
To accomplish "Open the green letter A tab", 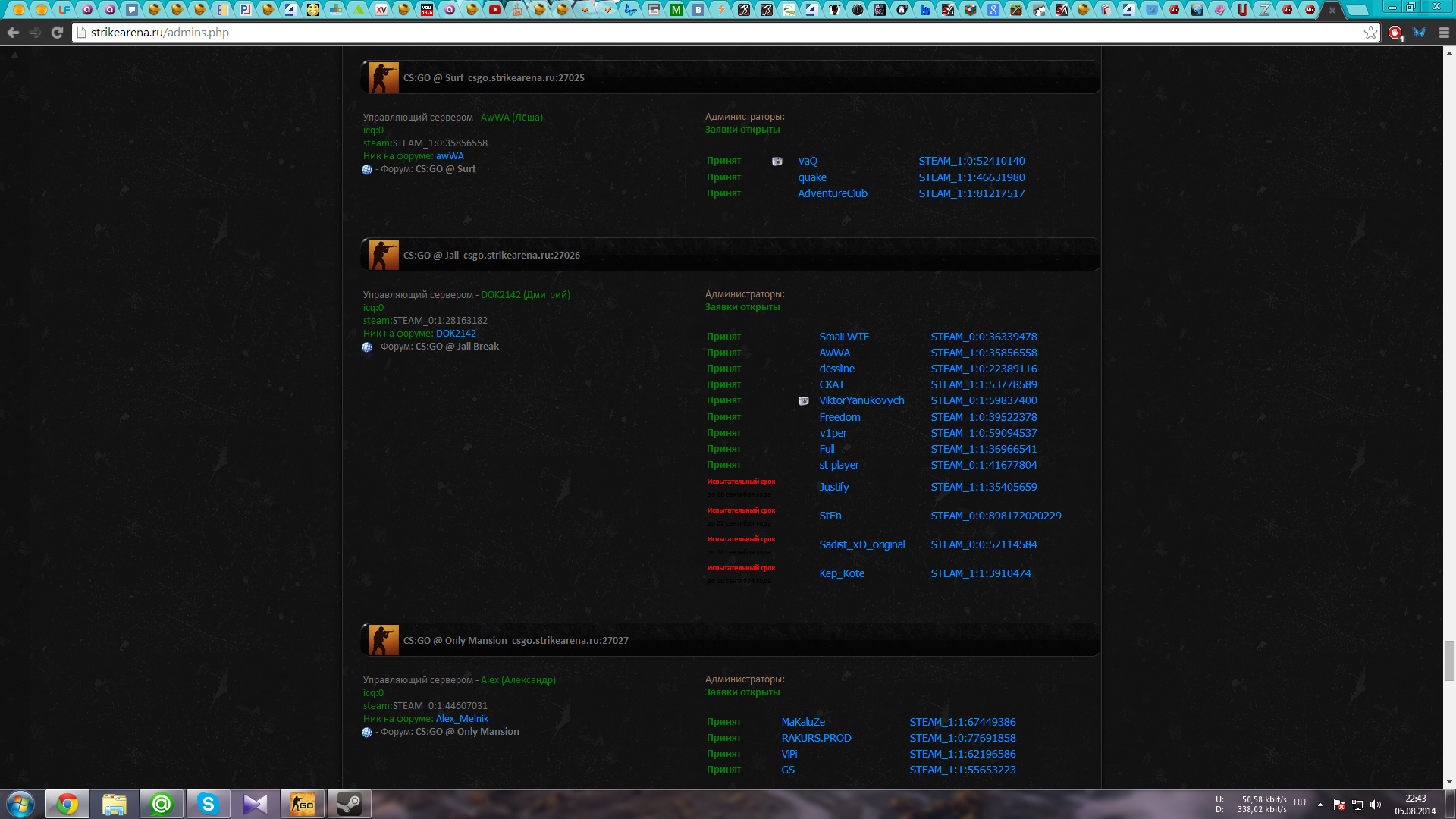I will pos(358,10).
